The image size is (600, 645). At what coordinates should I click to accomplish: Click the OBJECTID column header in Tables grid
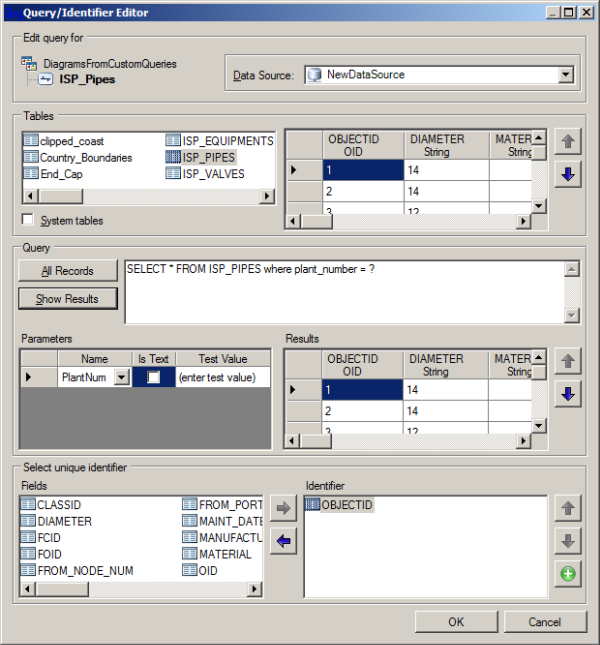coord(363,145)
